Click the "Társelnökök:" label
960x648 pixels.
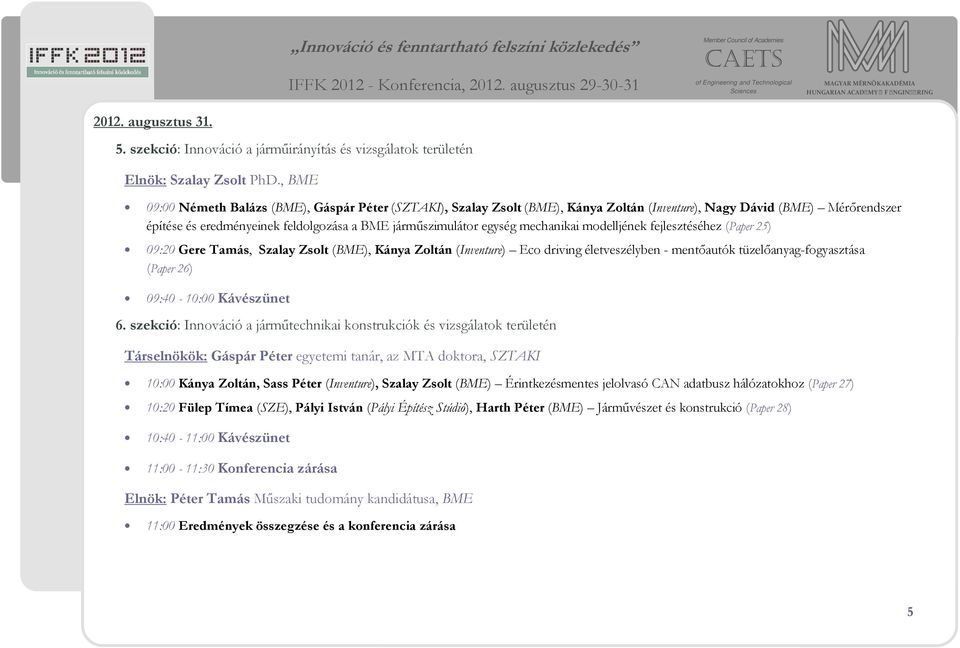165,356
